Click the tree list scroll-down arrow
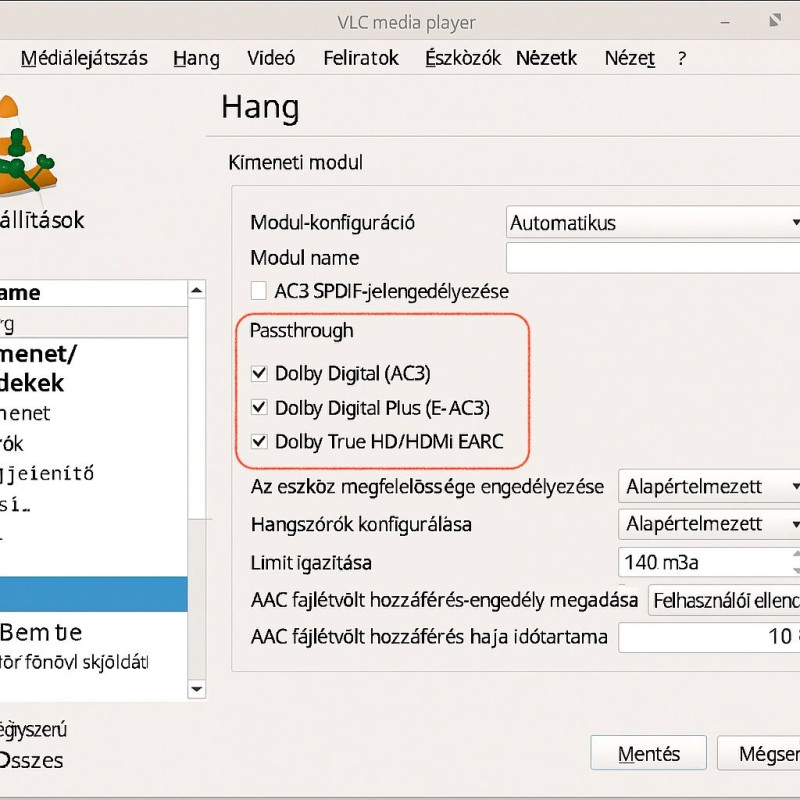The height and width of the screenshot is (800, 800). coord(197,688)
